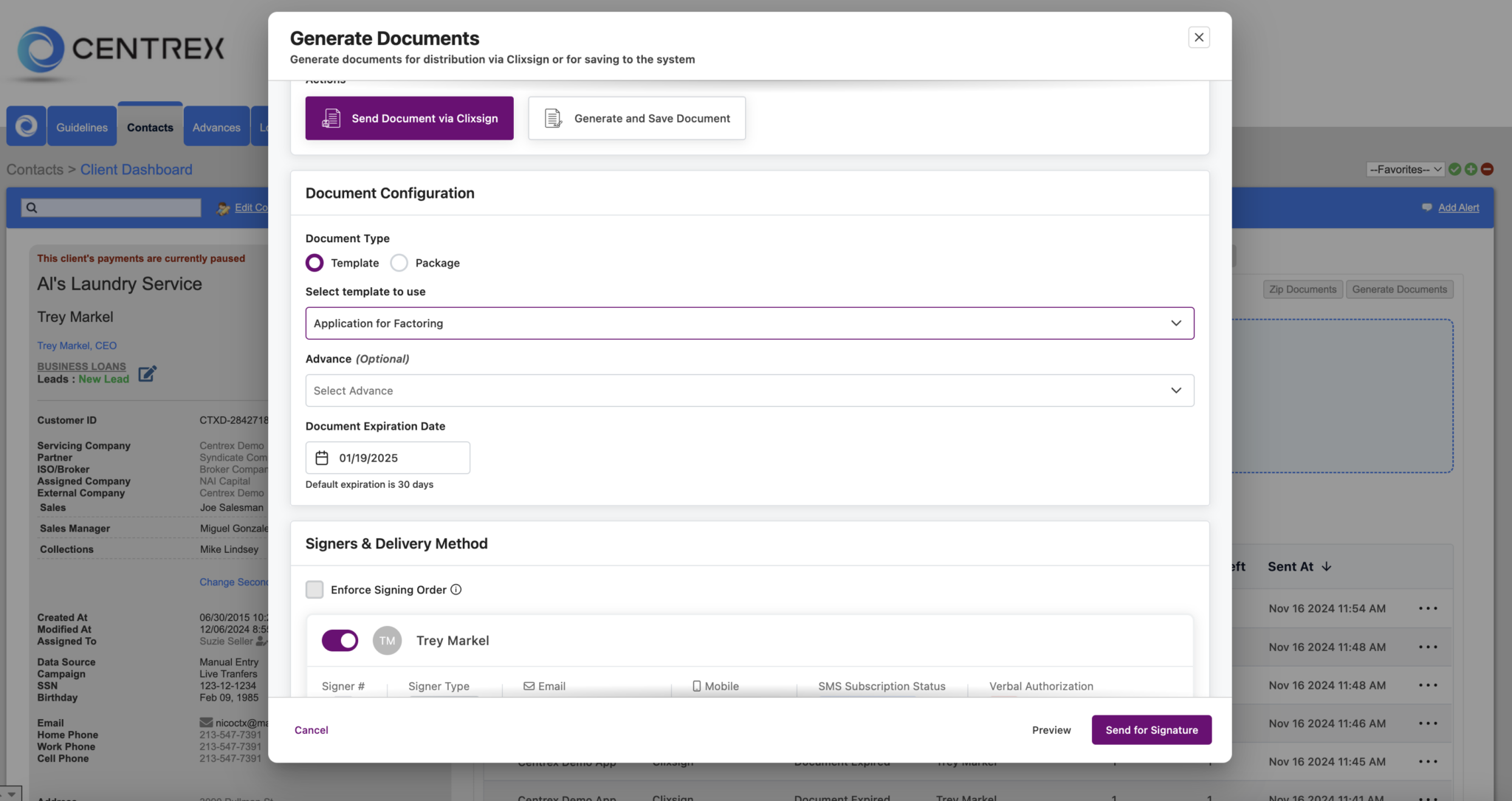Click the calendar icon in expiration date field
The height and width of the screenshot is (801, 1512).
click(322, 458)
